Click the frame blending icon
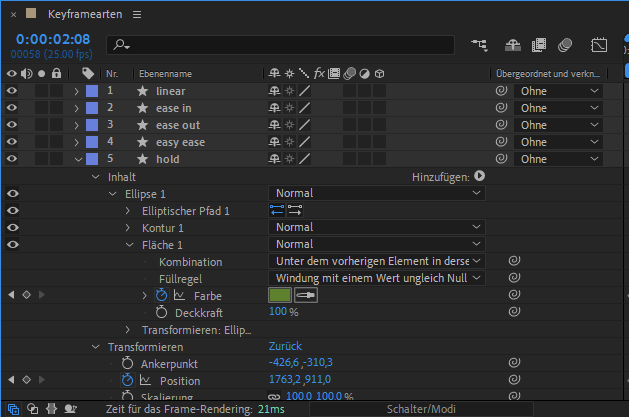 click(x=539, y=45)
